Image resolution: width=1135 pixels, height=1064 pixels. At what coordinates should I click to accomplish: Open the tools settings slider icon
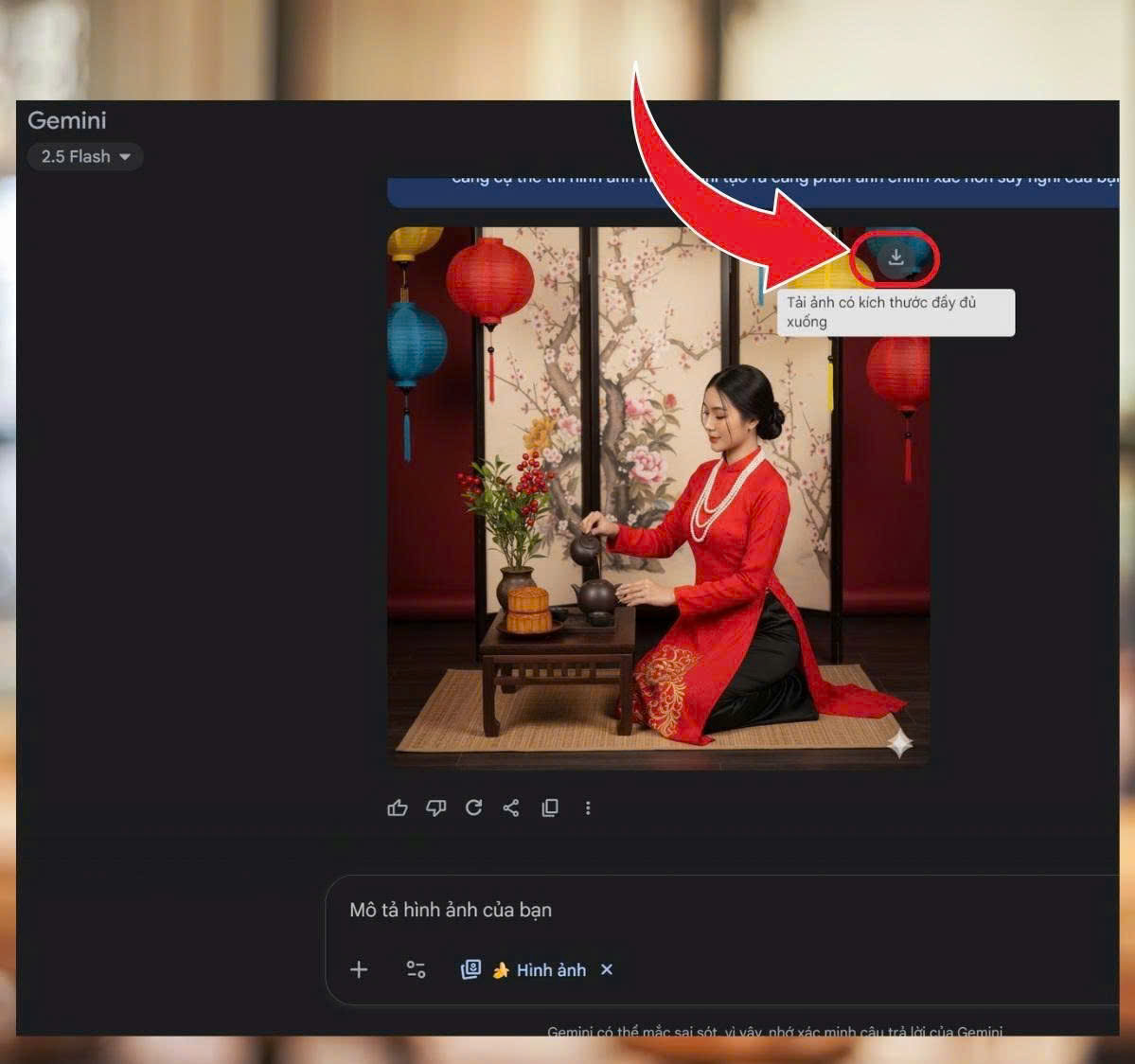click(416, 969)
